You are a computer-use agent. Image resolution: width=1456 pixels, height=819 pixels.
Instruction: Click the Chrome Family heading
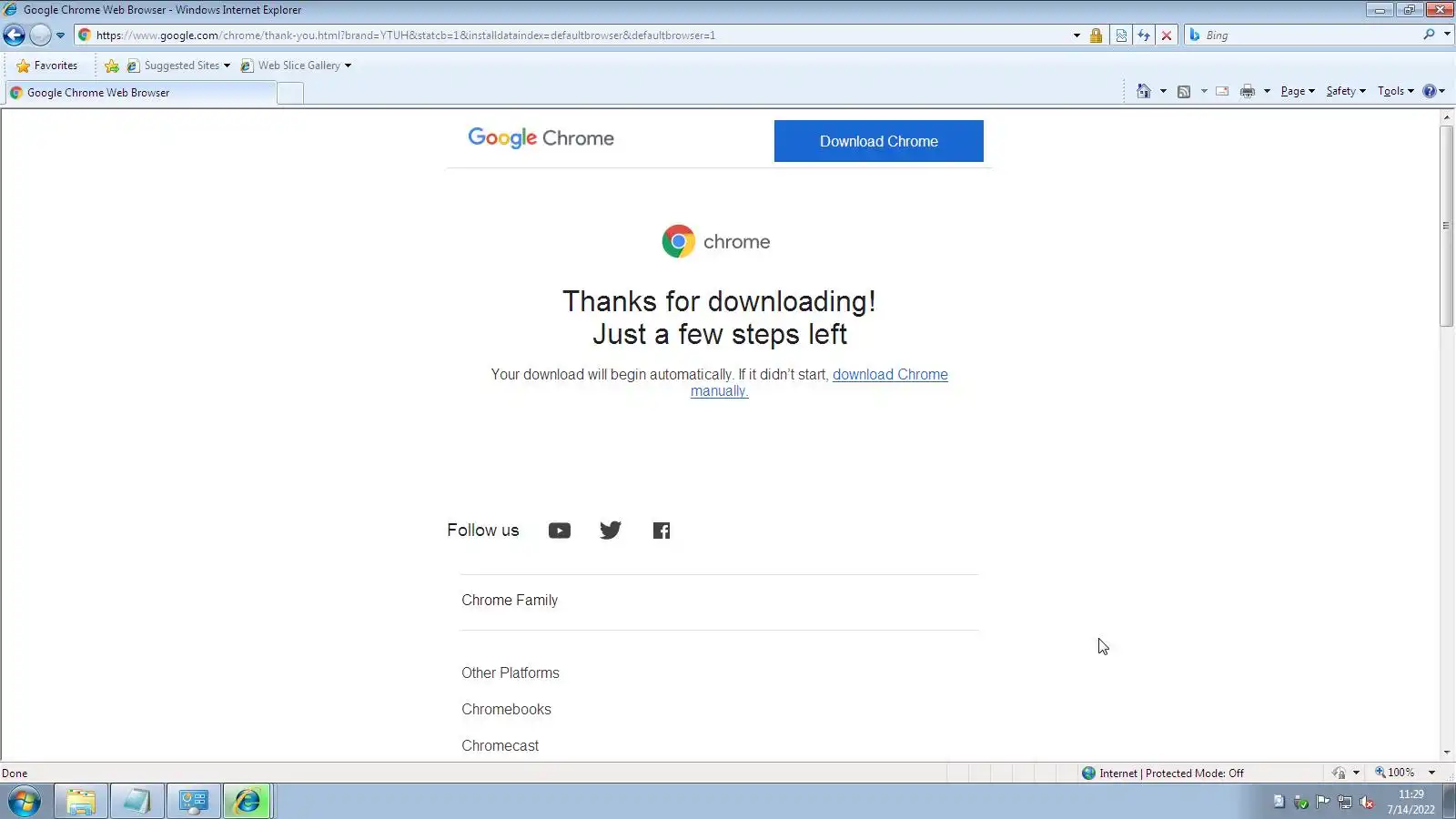[510, 601]
